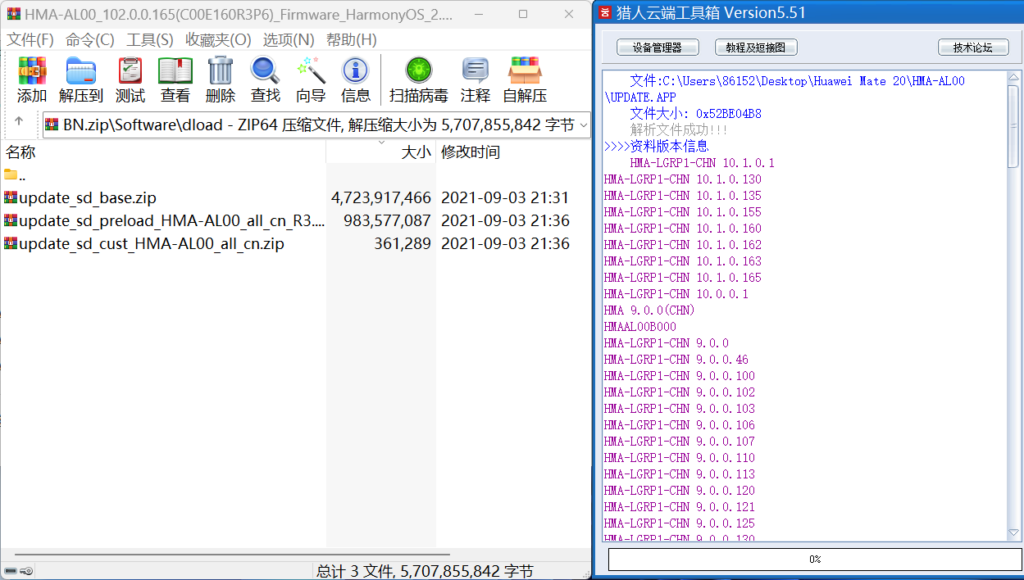Click the parent folder '..' icon
This screenshot has width=1024, height=580.
coord(10,174)
